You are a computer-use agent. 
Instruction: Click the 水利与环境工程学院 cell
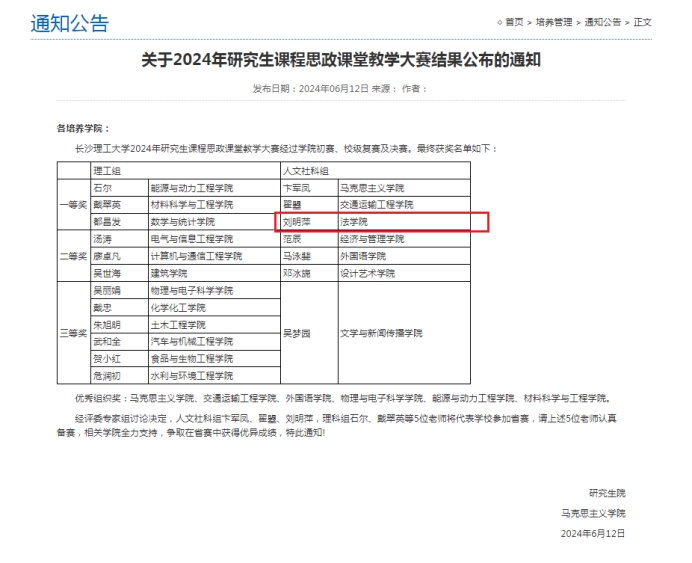pyautogui.click(x=191, y=376)
